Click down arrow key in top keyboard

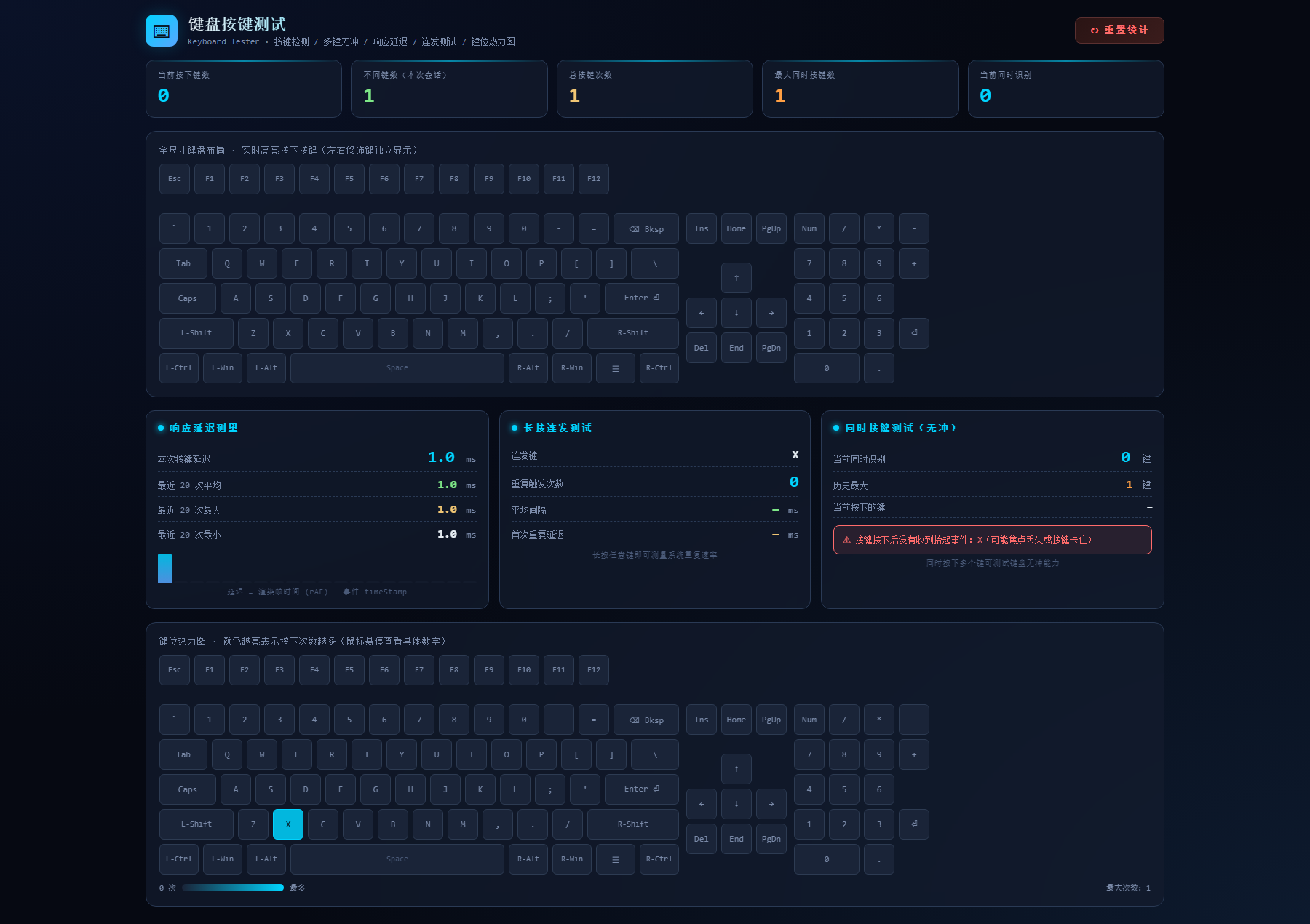tap(737, 313)
